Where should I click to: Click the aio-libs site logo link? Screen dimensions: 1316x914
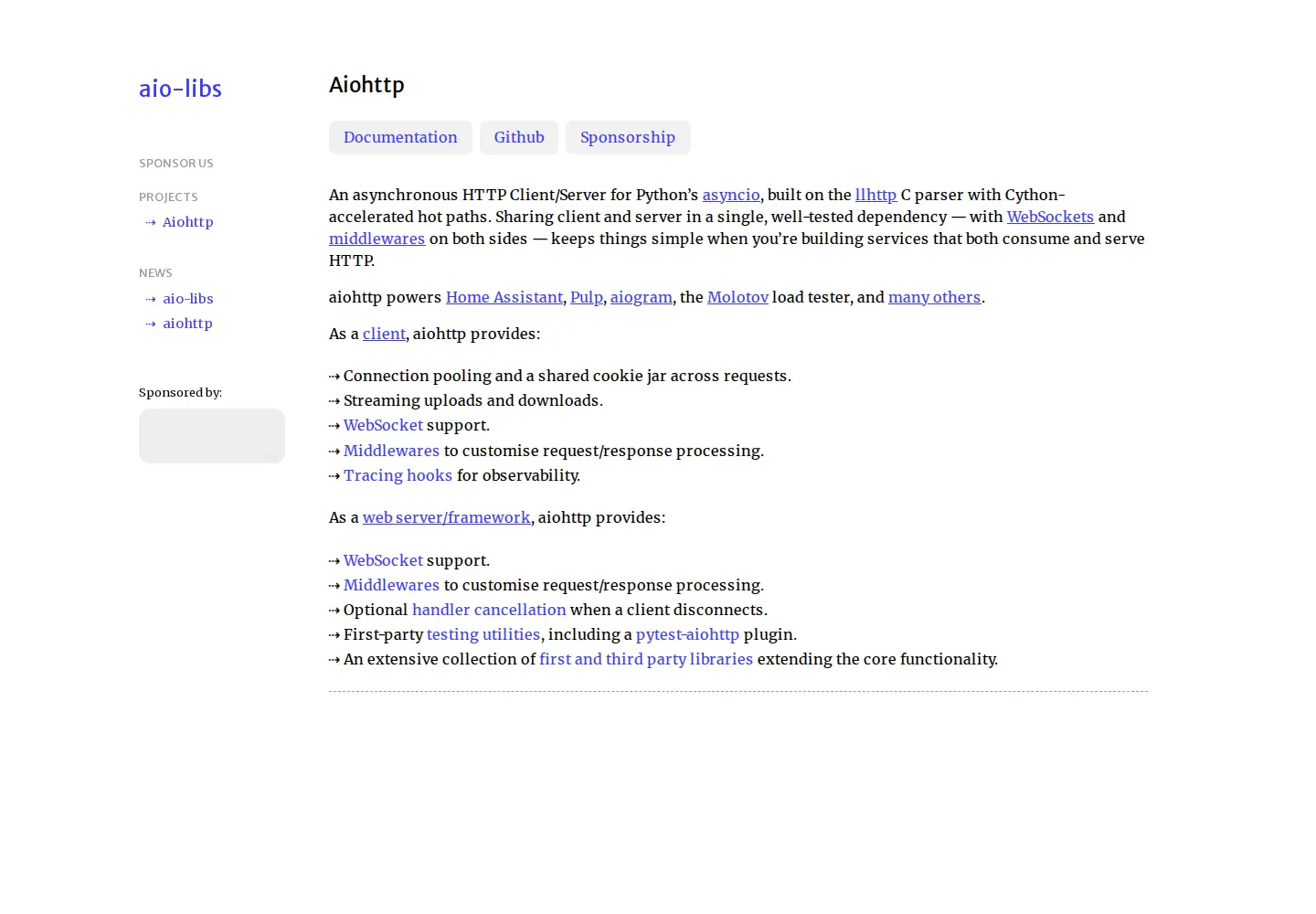[180, 89]
